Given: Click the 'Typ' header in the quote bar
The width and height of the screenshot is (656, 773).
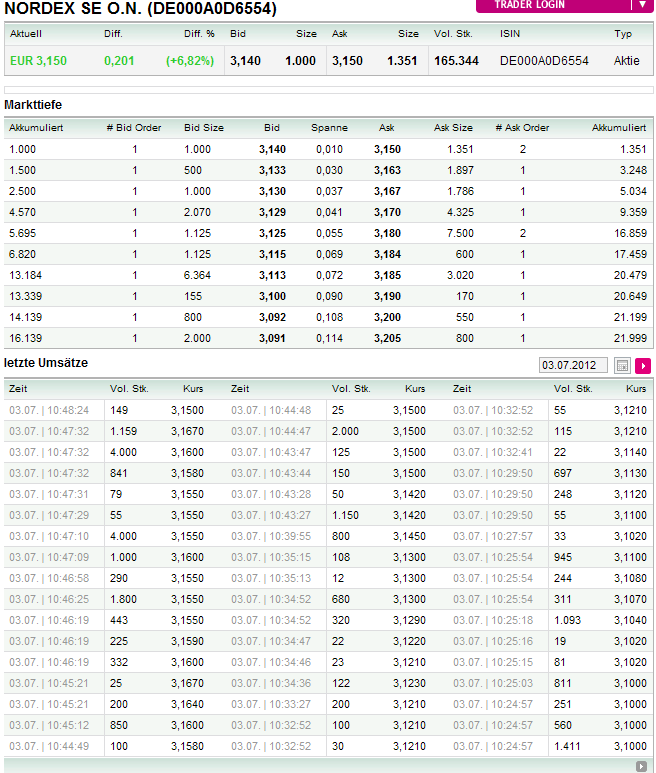Looking at the screenshot, I should coord(623,34).
